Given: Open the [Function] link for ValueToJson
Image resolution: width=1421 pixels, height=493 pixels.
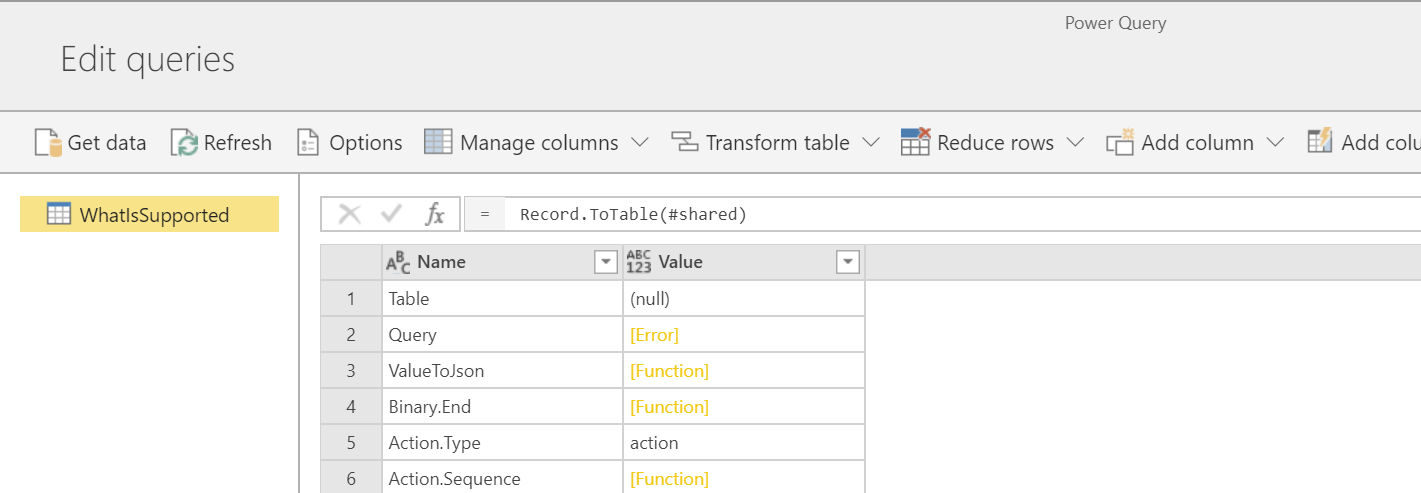Looking at the screenshot, I should pyautogui.click(x=669, y=371).
